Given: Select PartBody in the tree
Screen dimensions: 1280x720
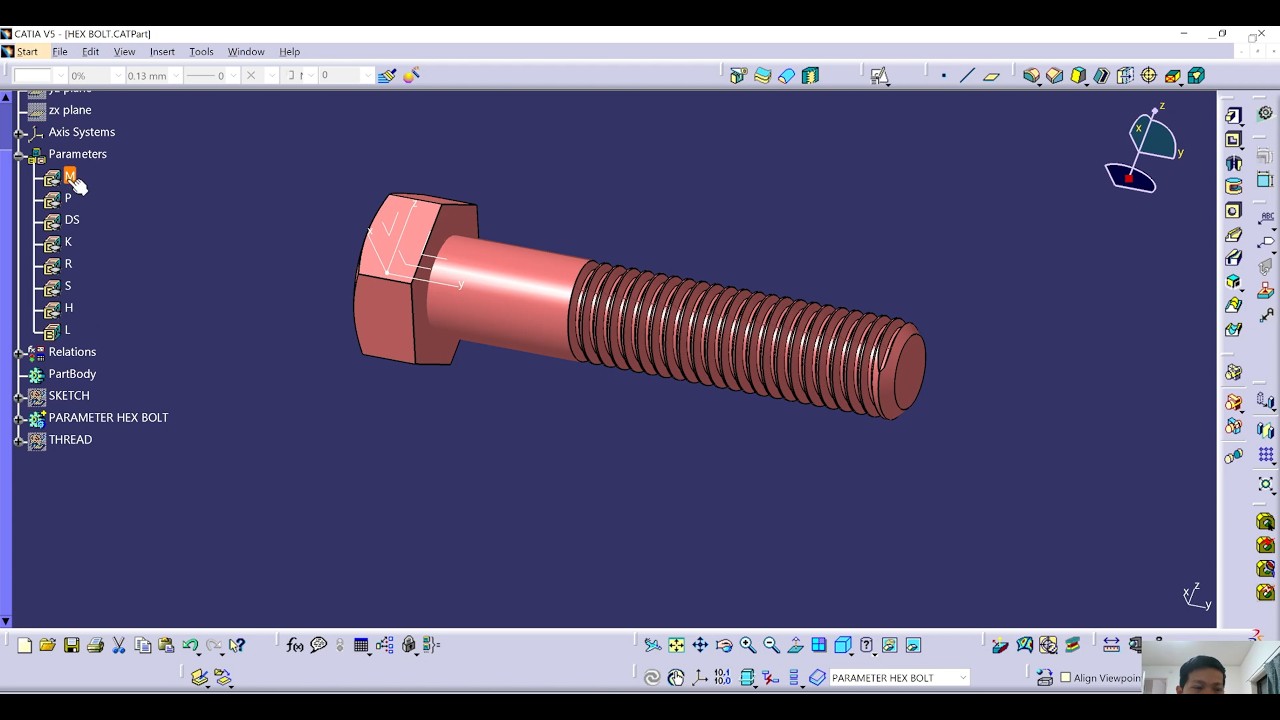Looking at the screenshot, I should click(72, 374).
